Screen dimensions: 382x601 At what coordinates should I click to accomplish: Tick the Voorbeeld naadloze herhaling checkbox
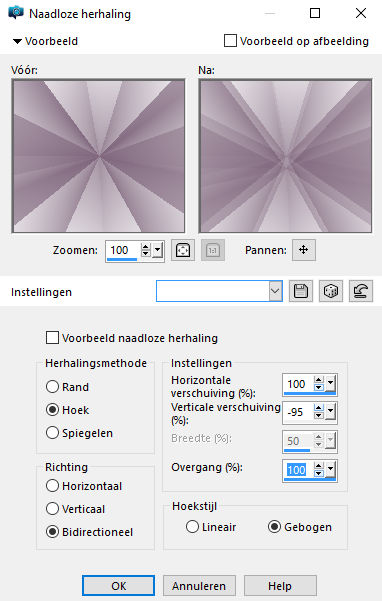52,338
